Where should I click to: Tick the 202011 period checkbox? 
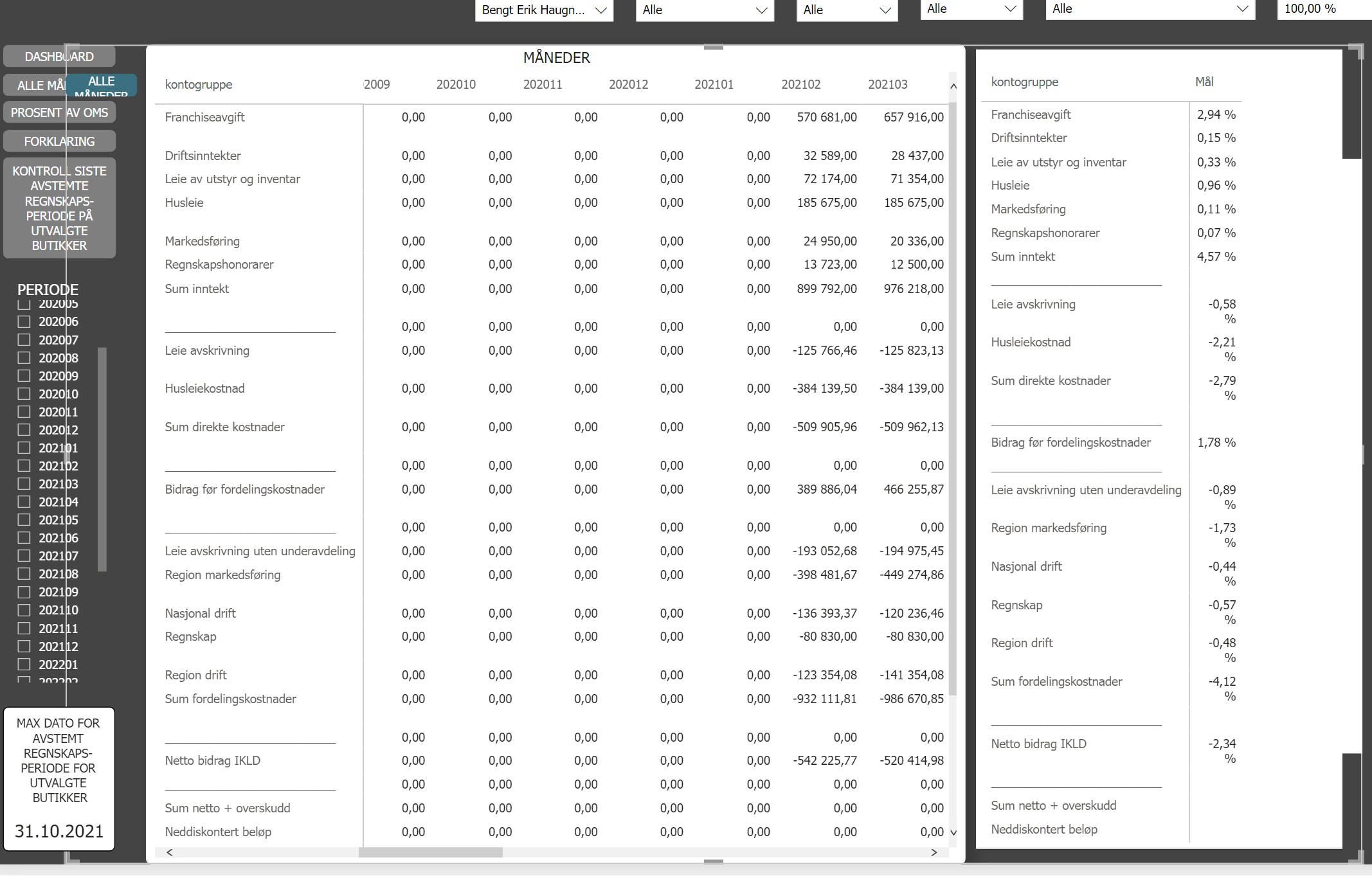coord(24,412)
